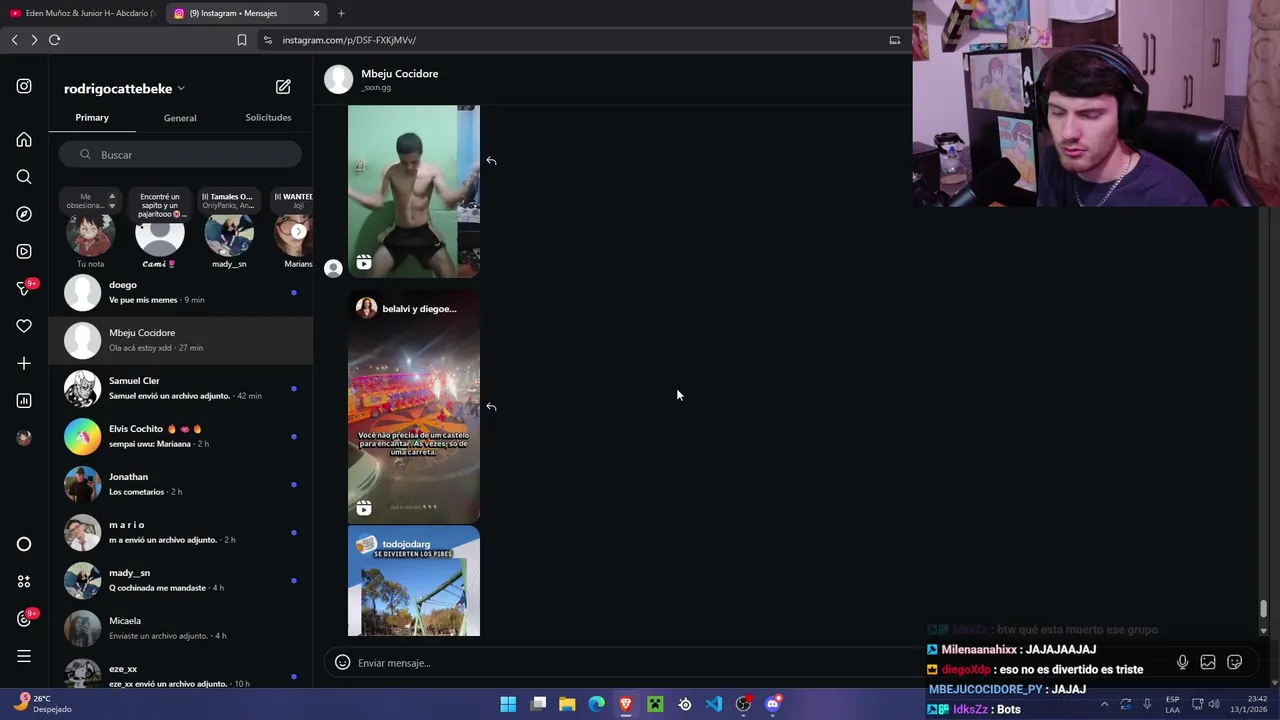
Task: Open the Reels icon in sidebar
Action: coord(24,251)
